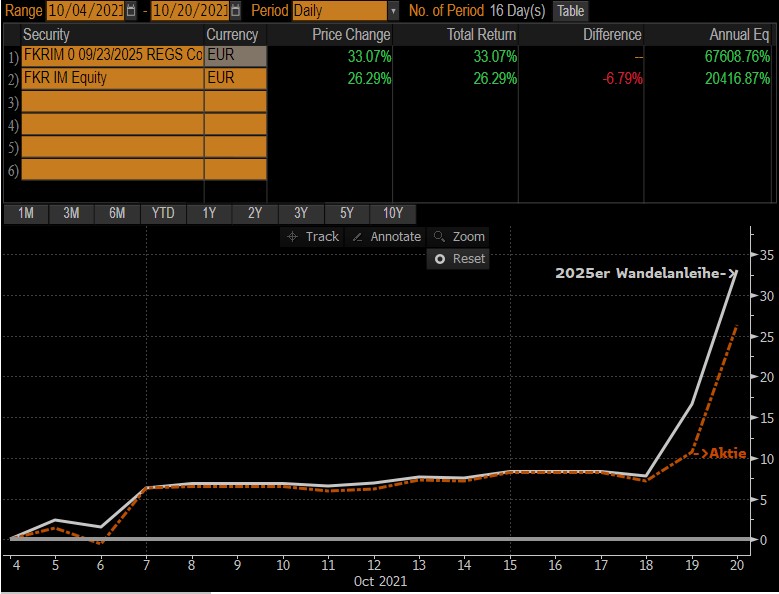Click the Security column header

[x=46, y=35]
